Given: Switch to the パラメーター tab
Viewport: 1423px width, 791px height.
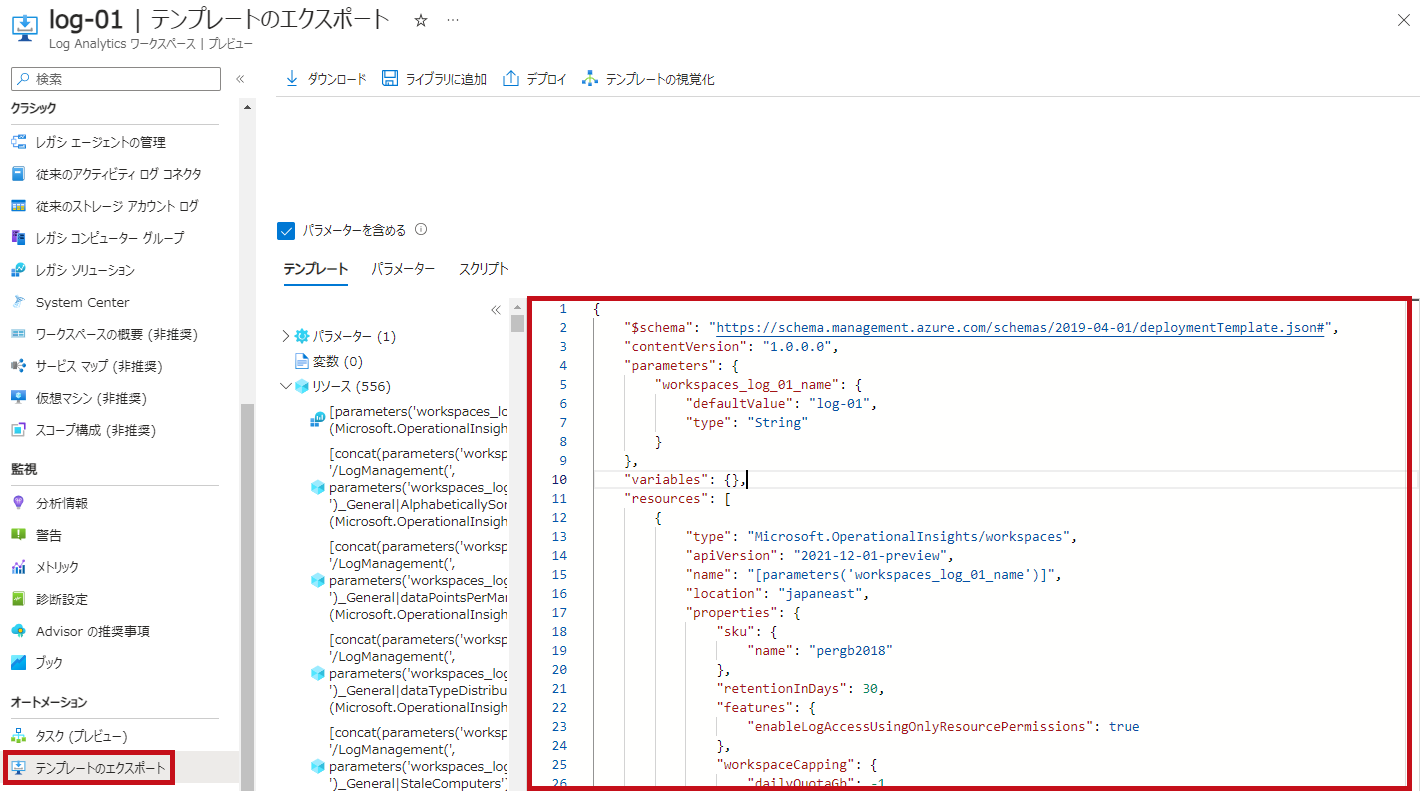Looking at the screenshot, I should coord(403,269).
